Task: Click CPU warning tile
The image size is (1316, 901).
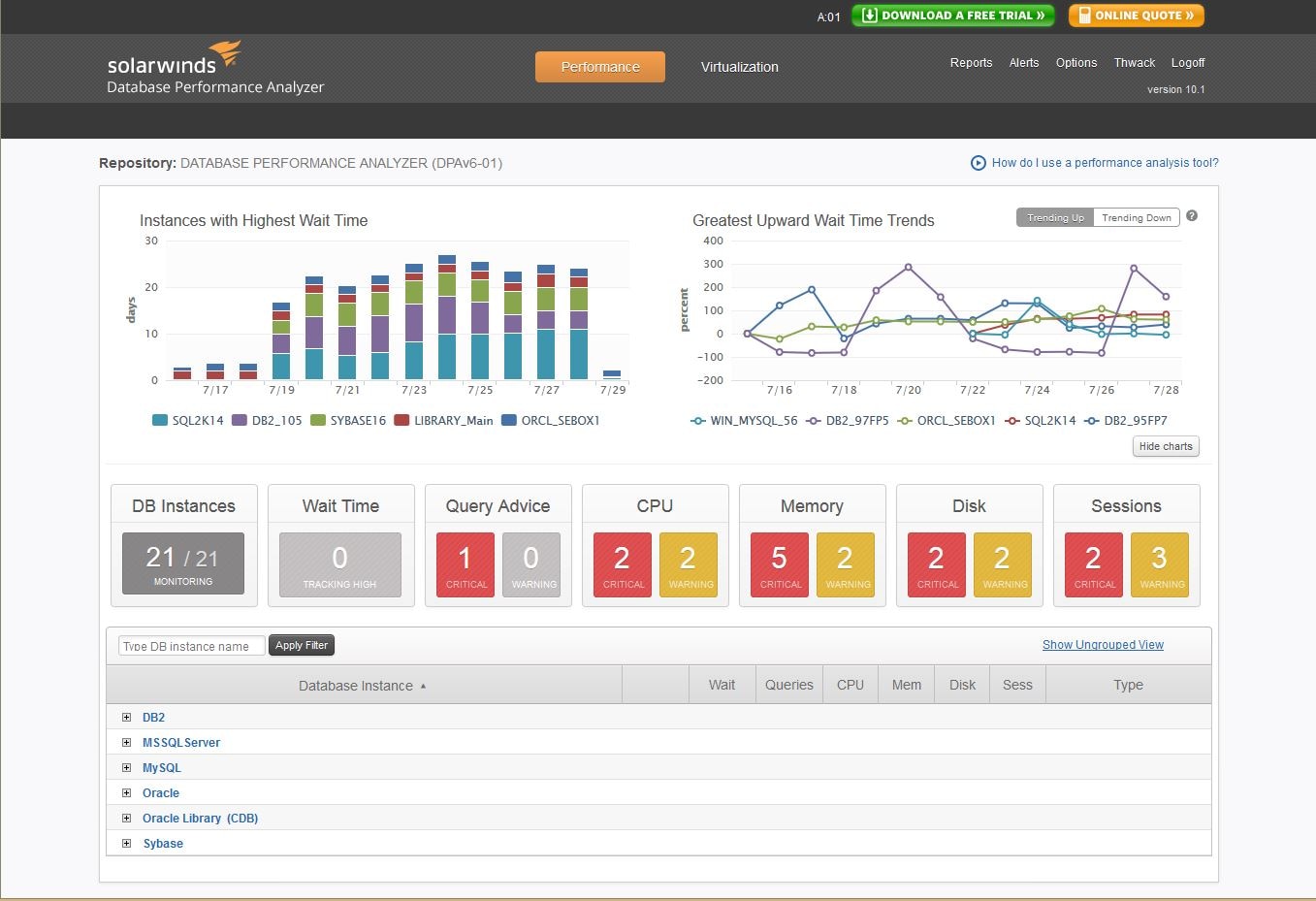Action: click(x=689, y=563)
